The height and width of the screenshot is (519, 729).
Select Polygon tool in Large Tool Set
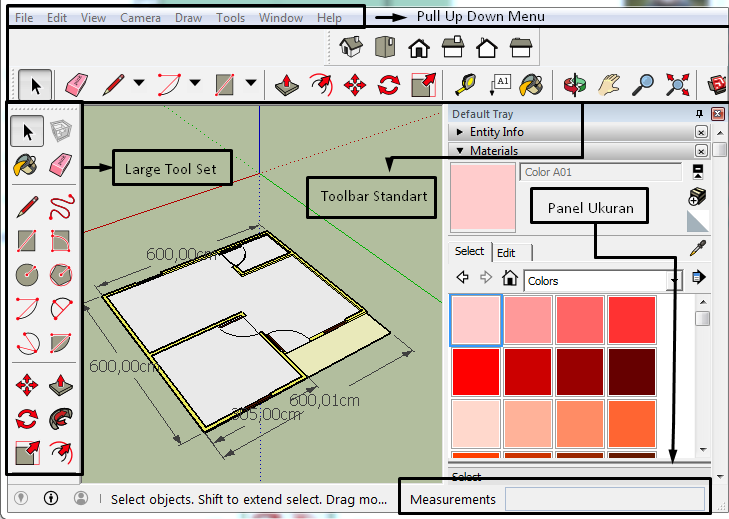pyautogui.click(x=61, y=275)
